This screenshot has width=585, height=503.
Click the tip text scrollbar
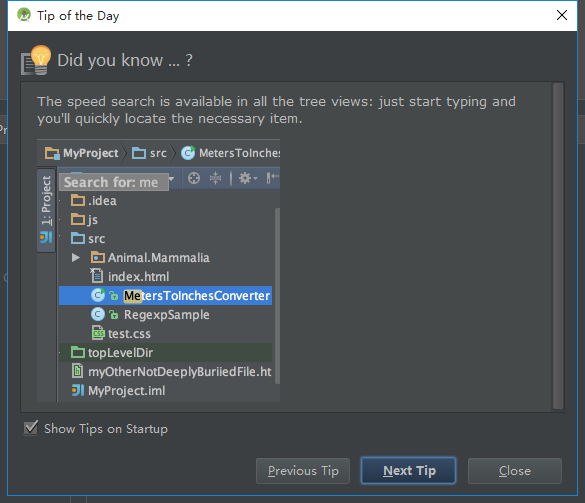[x=558, y=246]
